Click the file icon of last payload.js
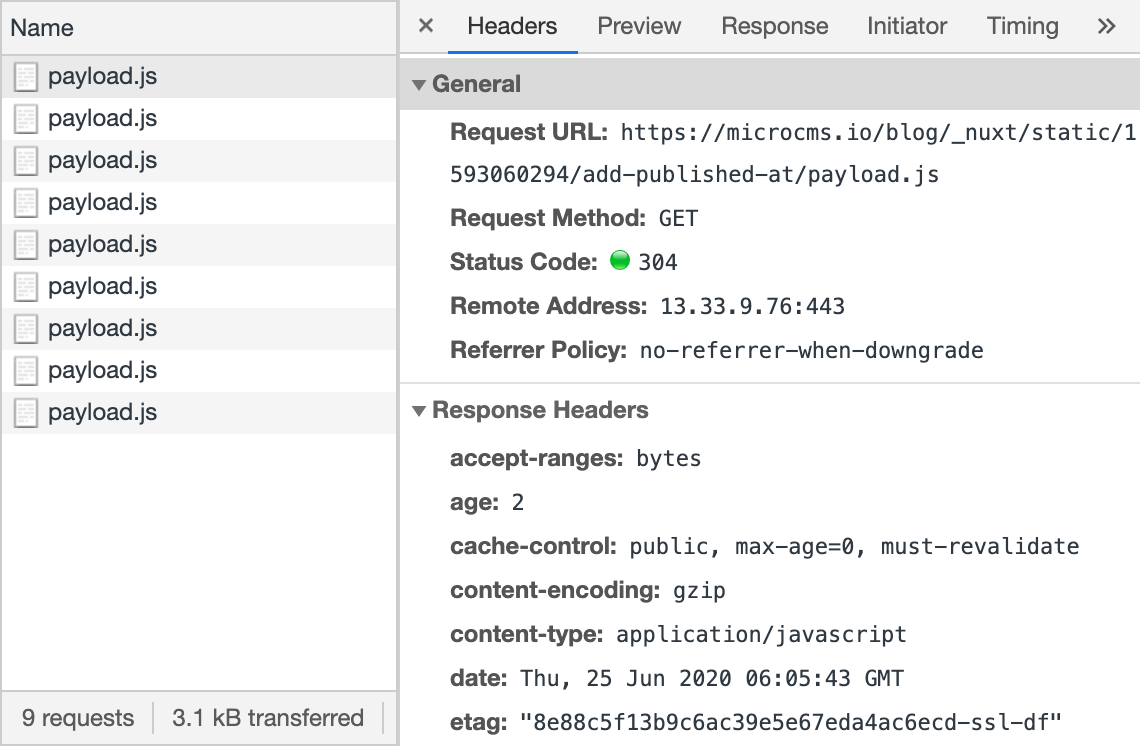The height and width of the screenshot is (746, 1140). point(26,413)
